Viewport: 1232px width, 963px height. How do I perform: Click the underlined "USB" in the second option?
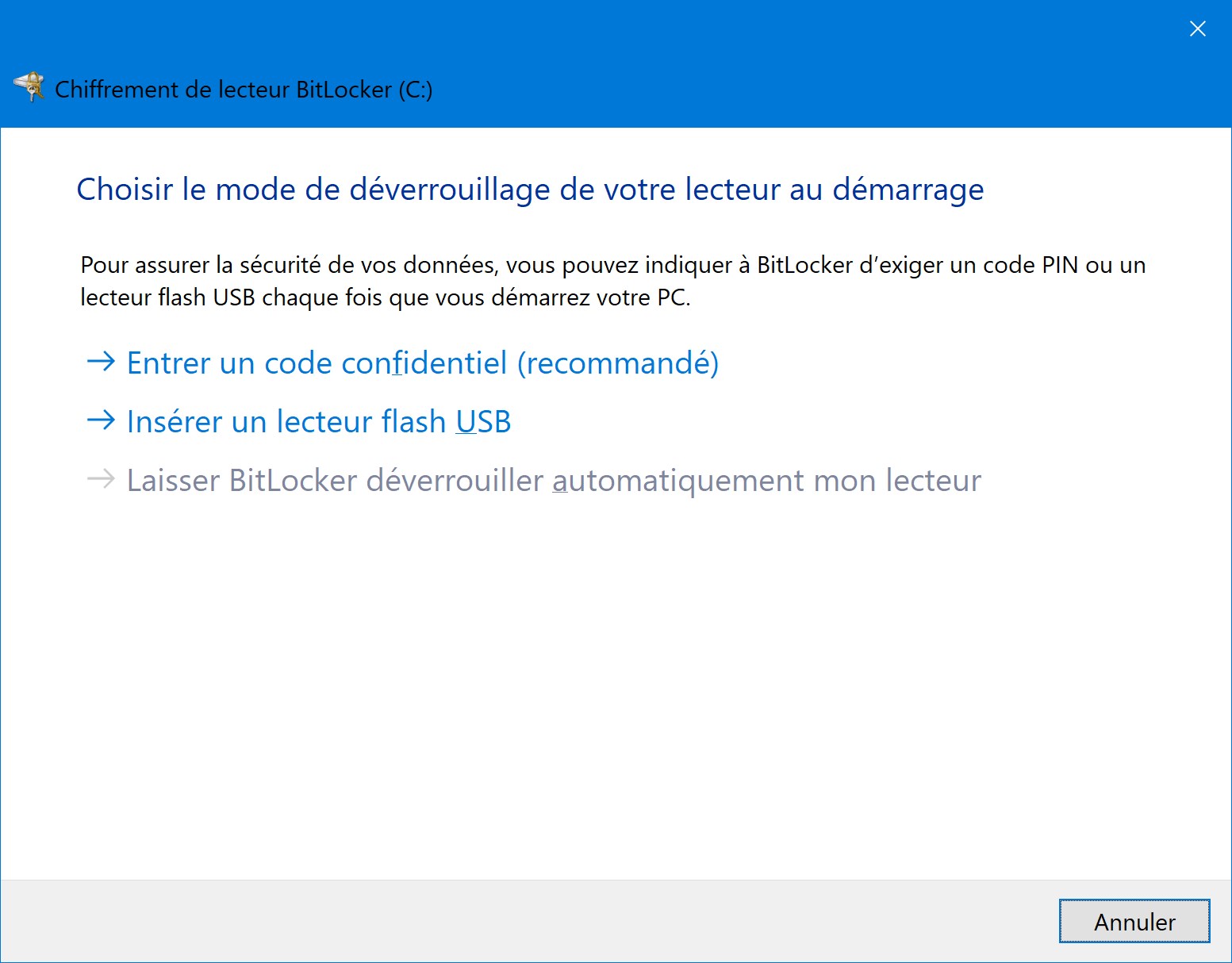tap(483, 422)
